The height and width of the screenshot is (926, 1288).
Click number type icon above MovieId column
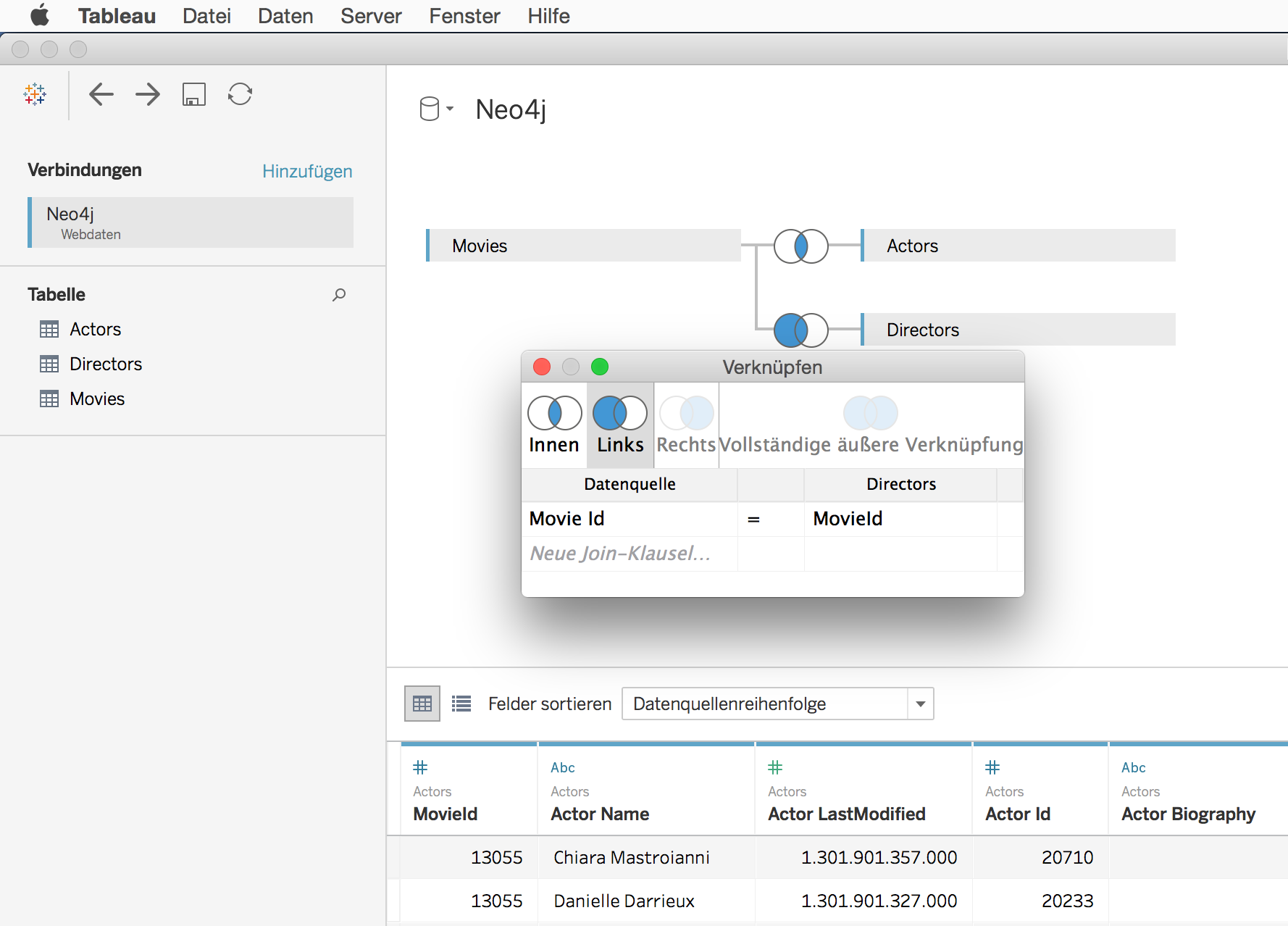(x=420, y=767)
